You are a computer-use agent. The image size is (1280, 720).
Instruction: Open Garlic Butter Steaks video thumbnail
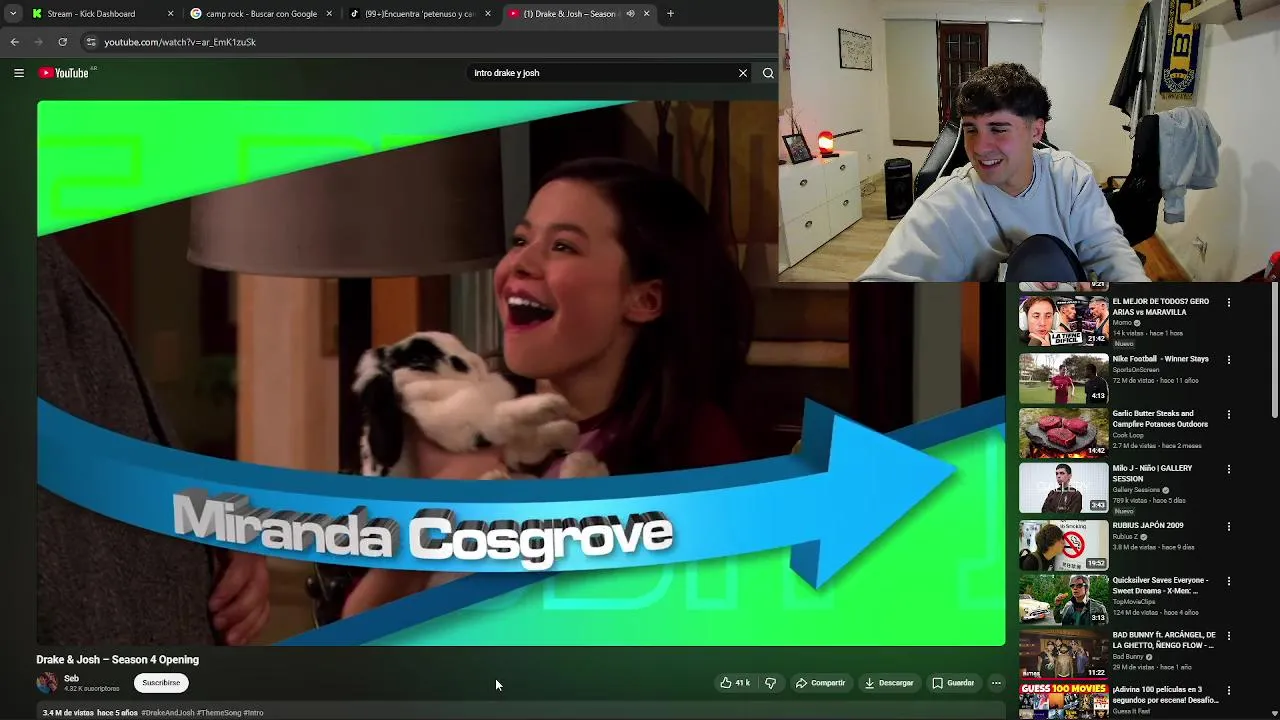(1063, 432)
